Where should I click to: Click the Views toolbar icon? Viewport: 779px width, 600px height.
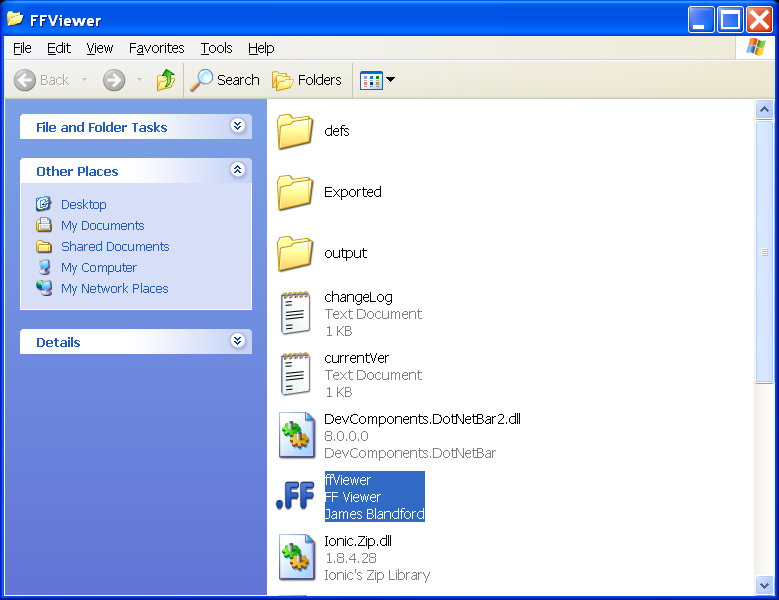pyautogui.click(x=371, y=80)
